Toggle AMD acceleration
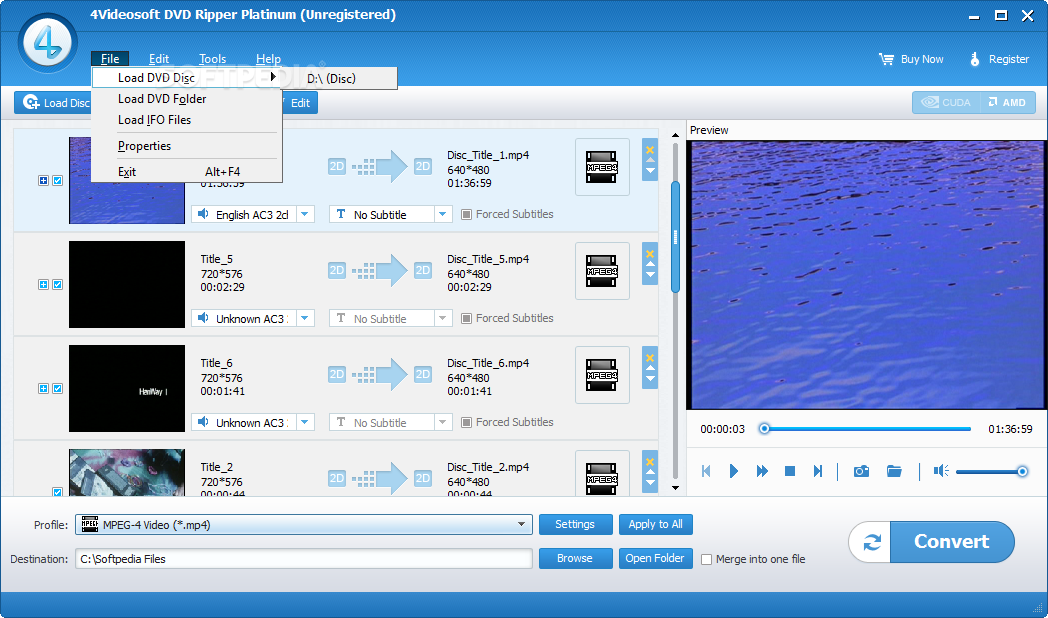Image resolution: width=1048 pixels, height=618 pixels. click(x=1007, y=102)
